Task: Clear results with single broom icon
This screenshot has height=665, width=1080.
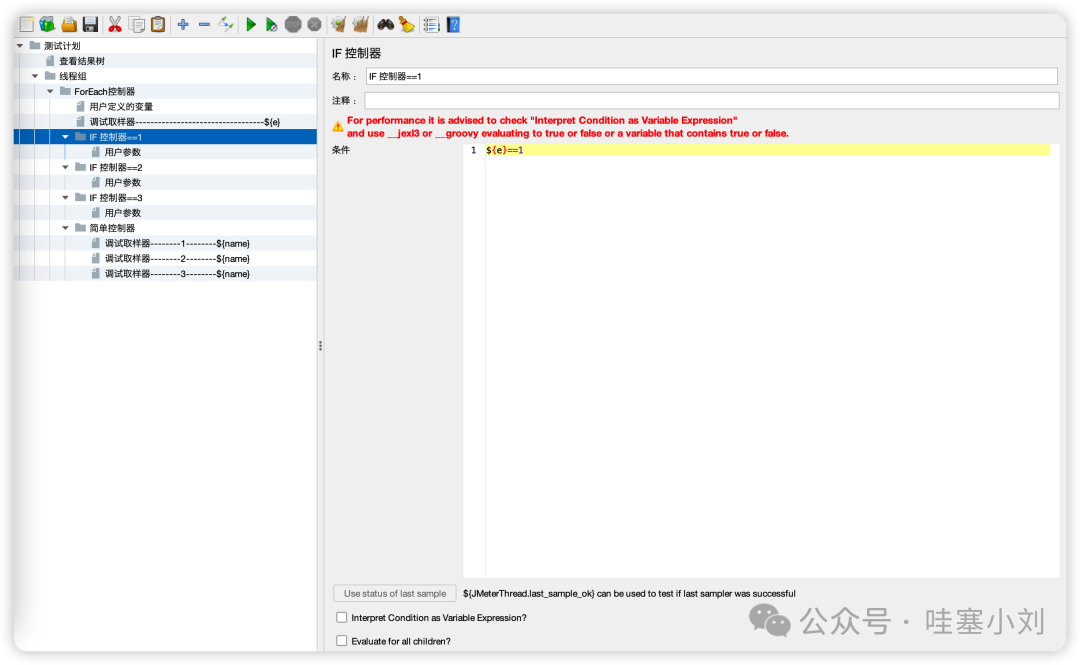Action: pyautogui.click(x=338, y=25)
